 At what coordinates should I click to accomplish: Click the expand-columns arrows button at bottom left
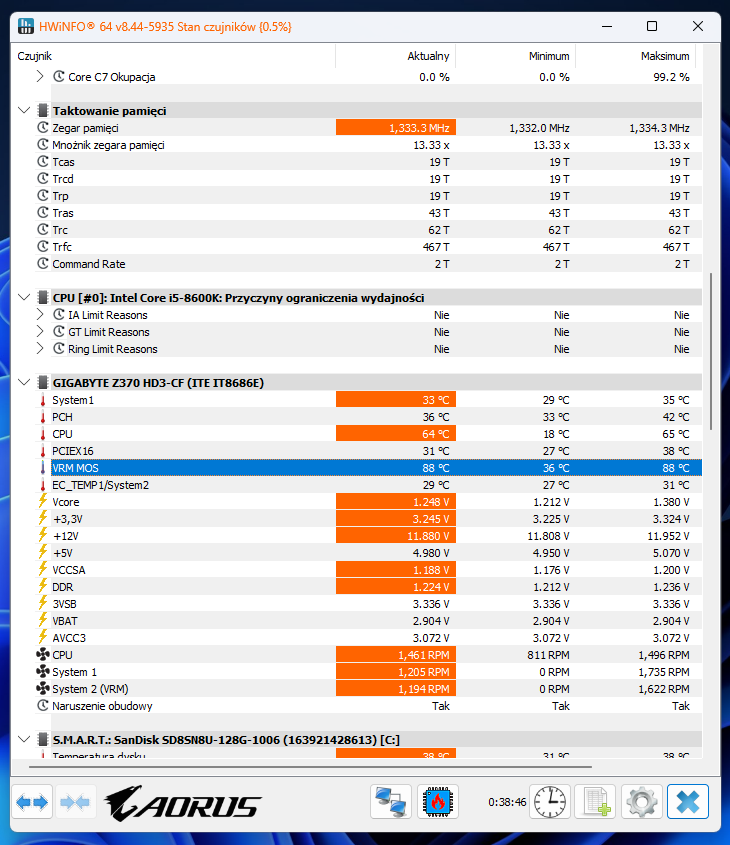(x=32, y=802)
